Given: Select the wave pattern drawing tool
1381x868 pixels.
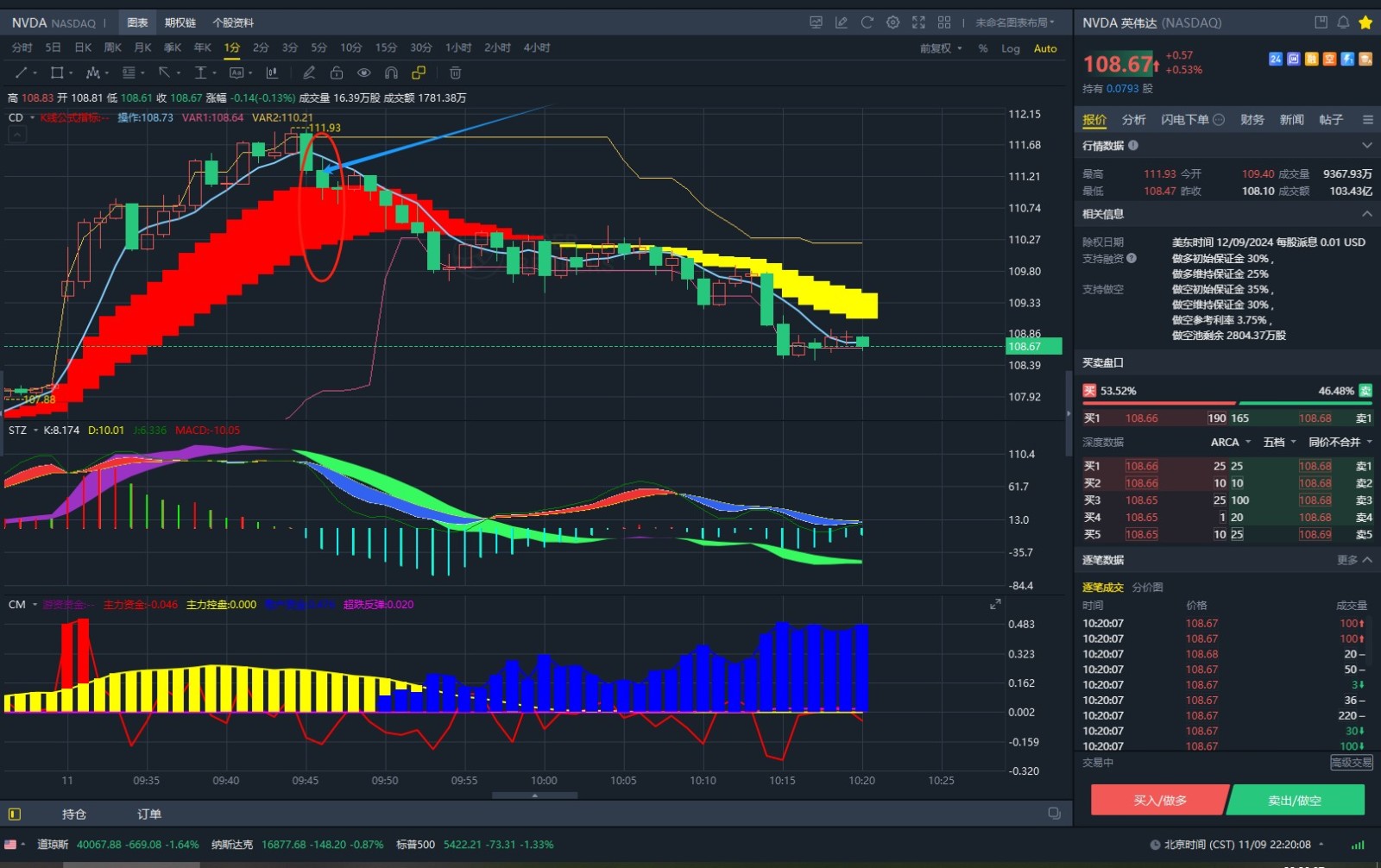Looking at the screenshot, I should pos(92,72).
